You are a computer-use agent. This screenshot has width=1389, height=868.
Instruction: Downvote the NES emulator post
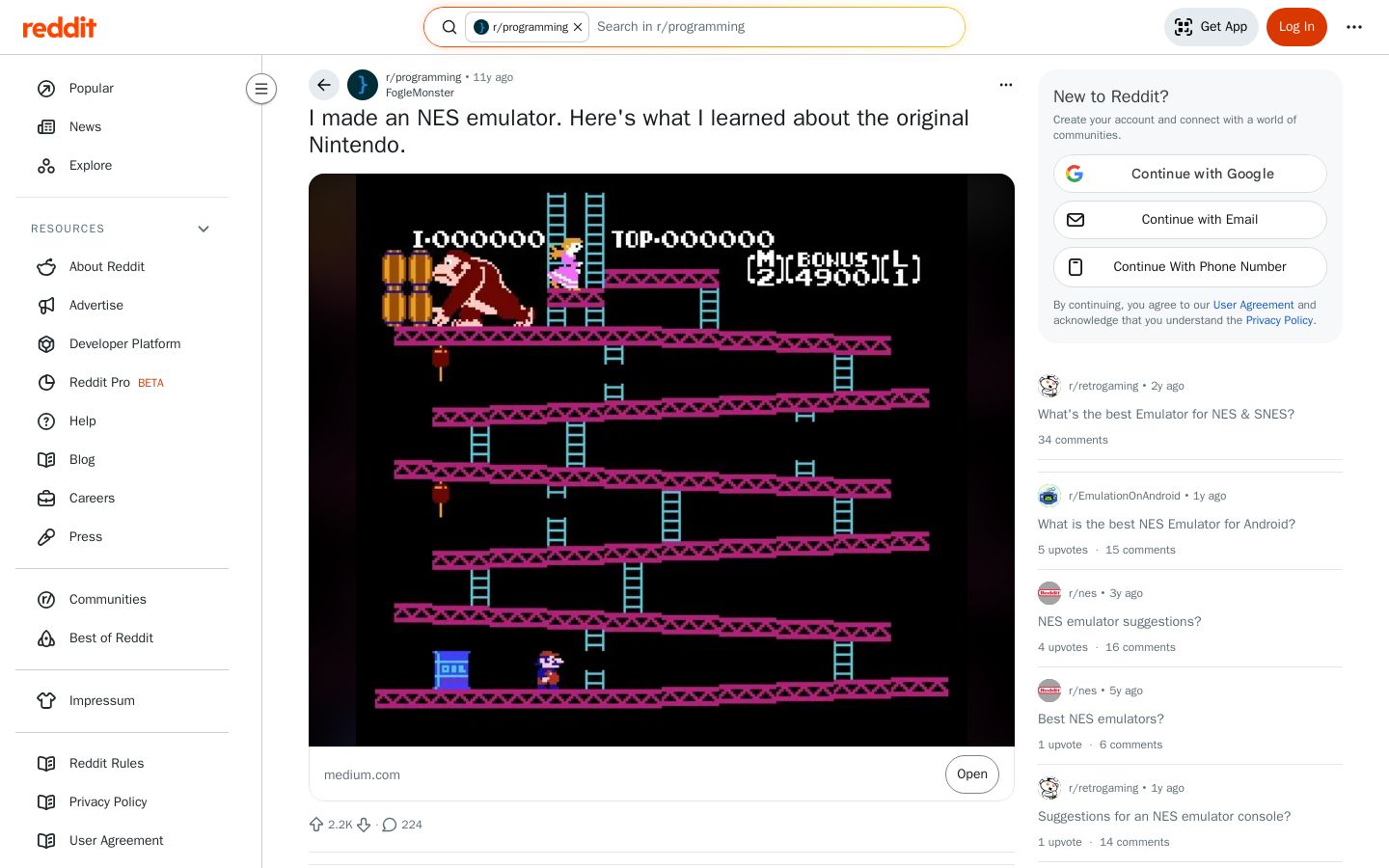364,825
